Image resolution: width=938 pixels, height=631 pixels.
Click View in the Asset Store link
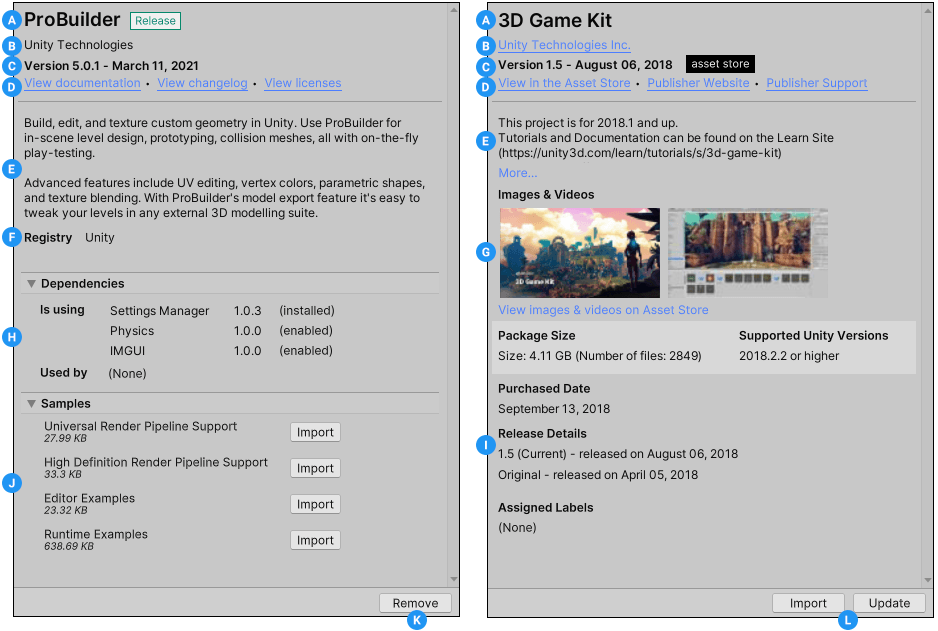click(x=564, y=83)
